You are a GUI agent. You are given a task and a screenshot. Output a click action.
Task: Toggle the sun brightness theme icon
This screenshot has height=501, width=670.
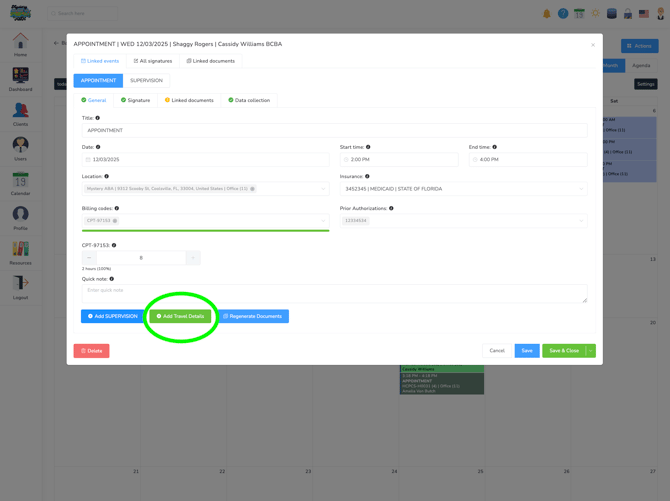coord(595,14)
